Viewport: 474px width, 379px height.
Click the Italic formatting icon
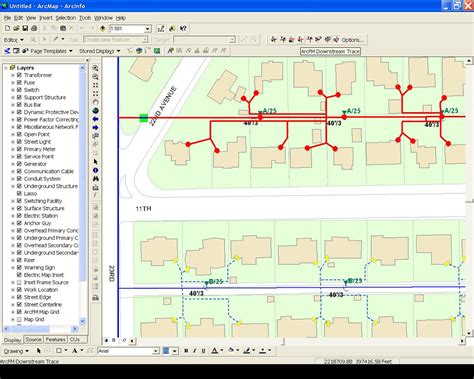[195, 351]
